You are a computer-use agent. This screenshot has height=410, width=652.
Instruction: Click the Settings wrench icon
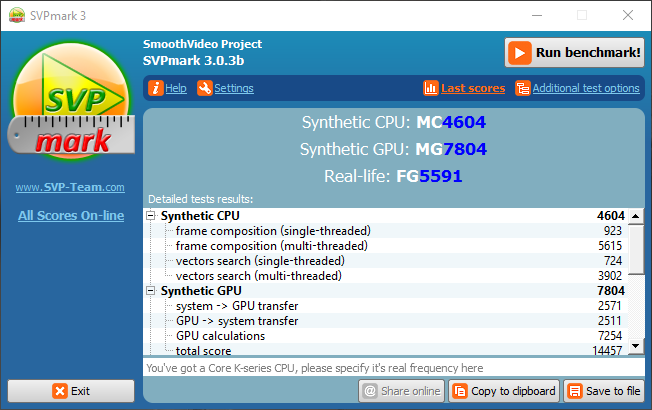(x=205, y=88)
